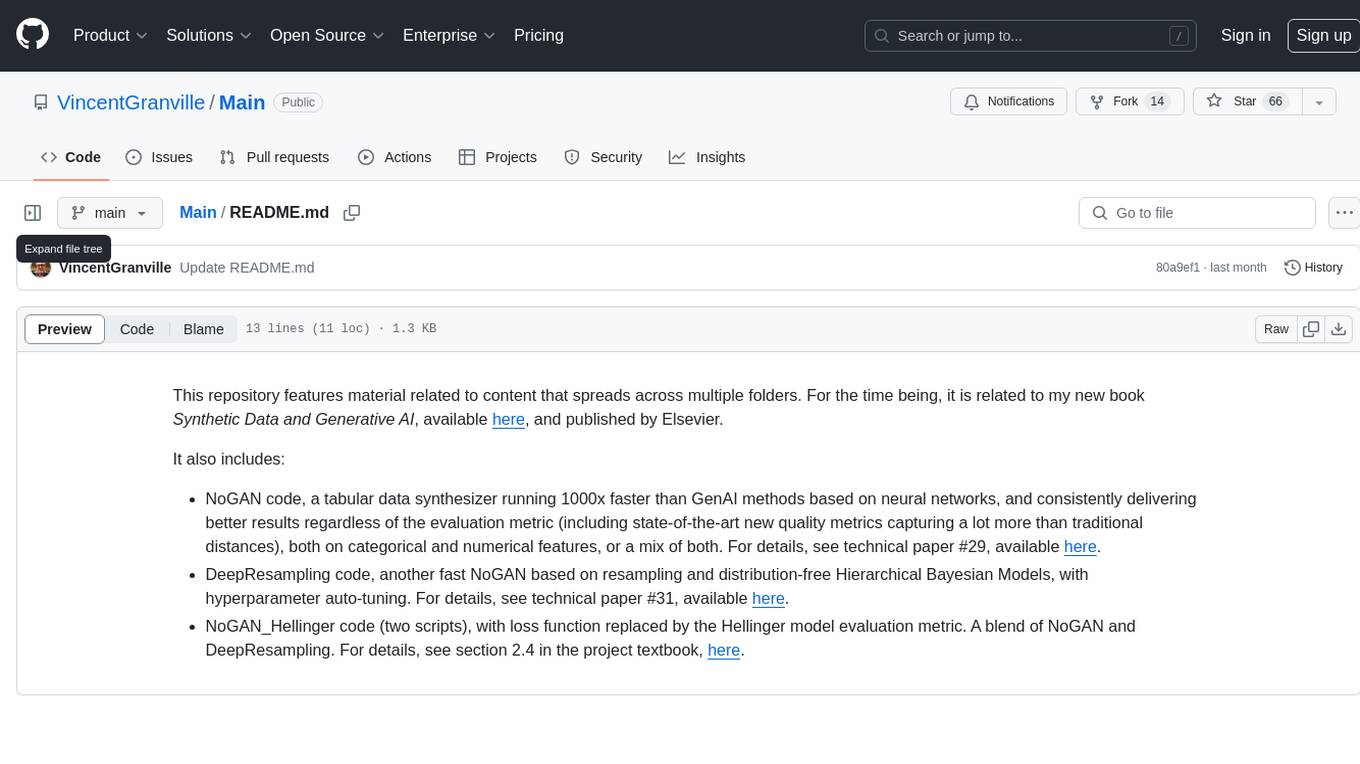Viewport: 1360px width, 764px height.
Task: Expand the Product menu
Action: point(110,35)
